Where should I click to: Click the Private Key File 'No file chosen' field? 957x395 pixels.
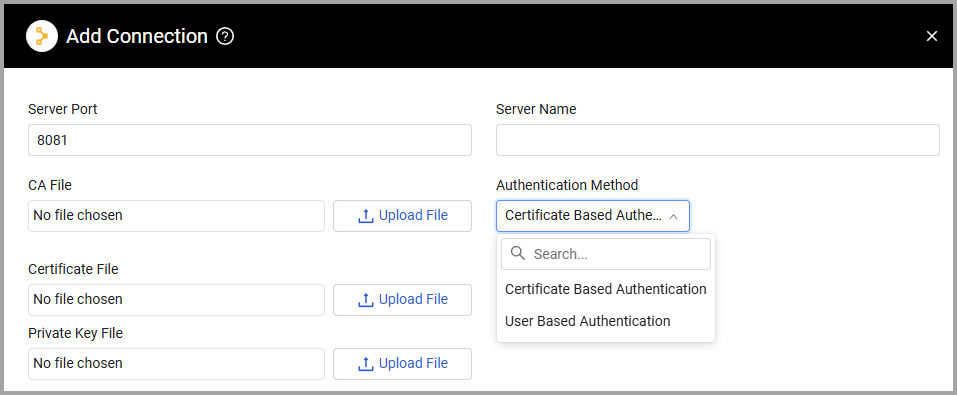tap(176, 364)
